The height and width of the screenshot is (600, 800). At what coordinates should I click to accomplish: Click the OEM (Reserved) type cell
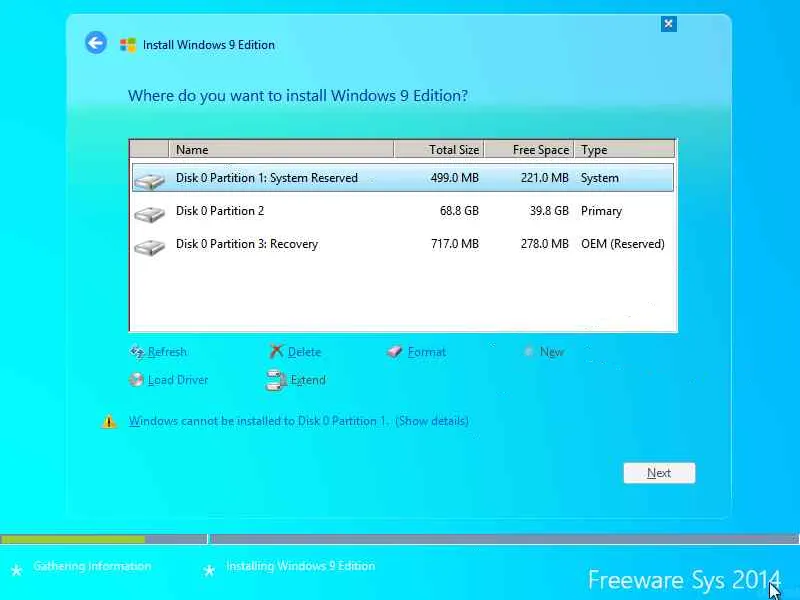(622, 244)
